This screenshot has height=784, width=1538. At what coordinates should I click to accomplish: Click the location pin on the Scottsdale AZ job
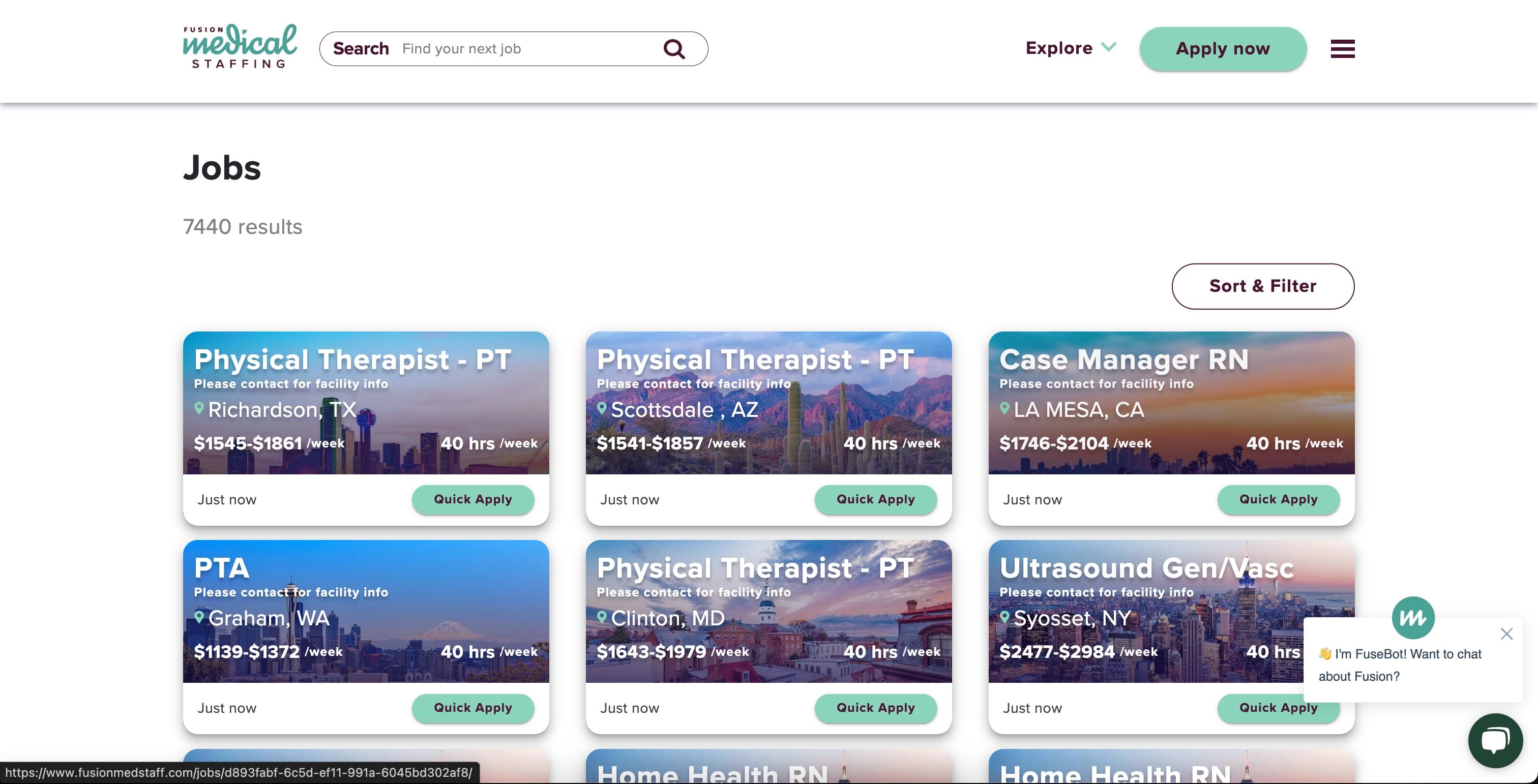(x=602, y=409)
